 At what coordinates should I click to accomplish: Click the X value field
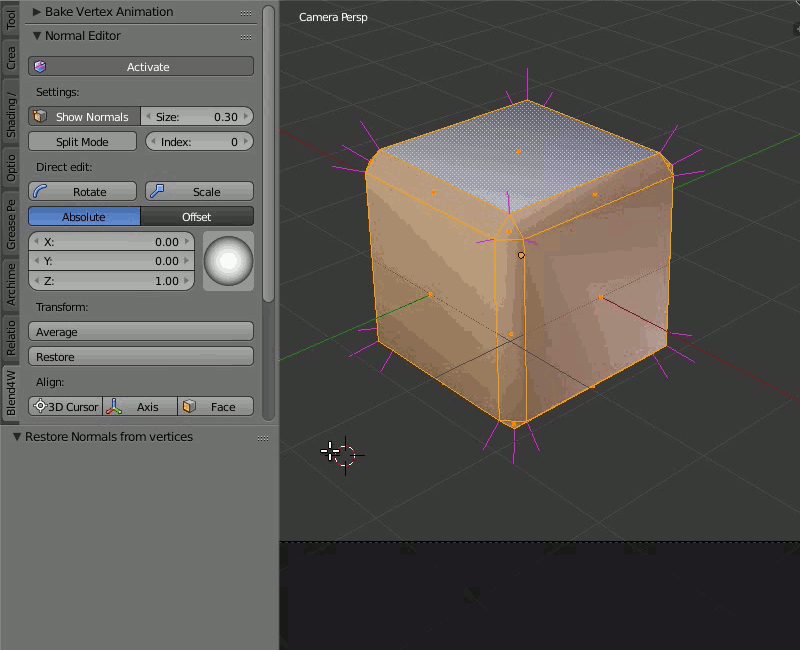click(111, 241)
